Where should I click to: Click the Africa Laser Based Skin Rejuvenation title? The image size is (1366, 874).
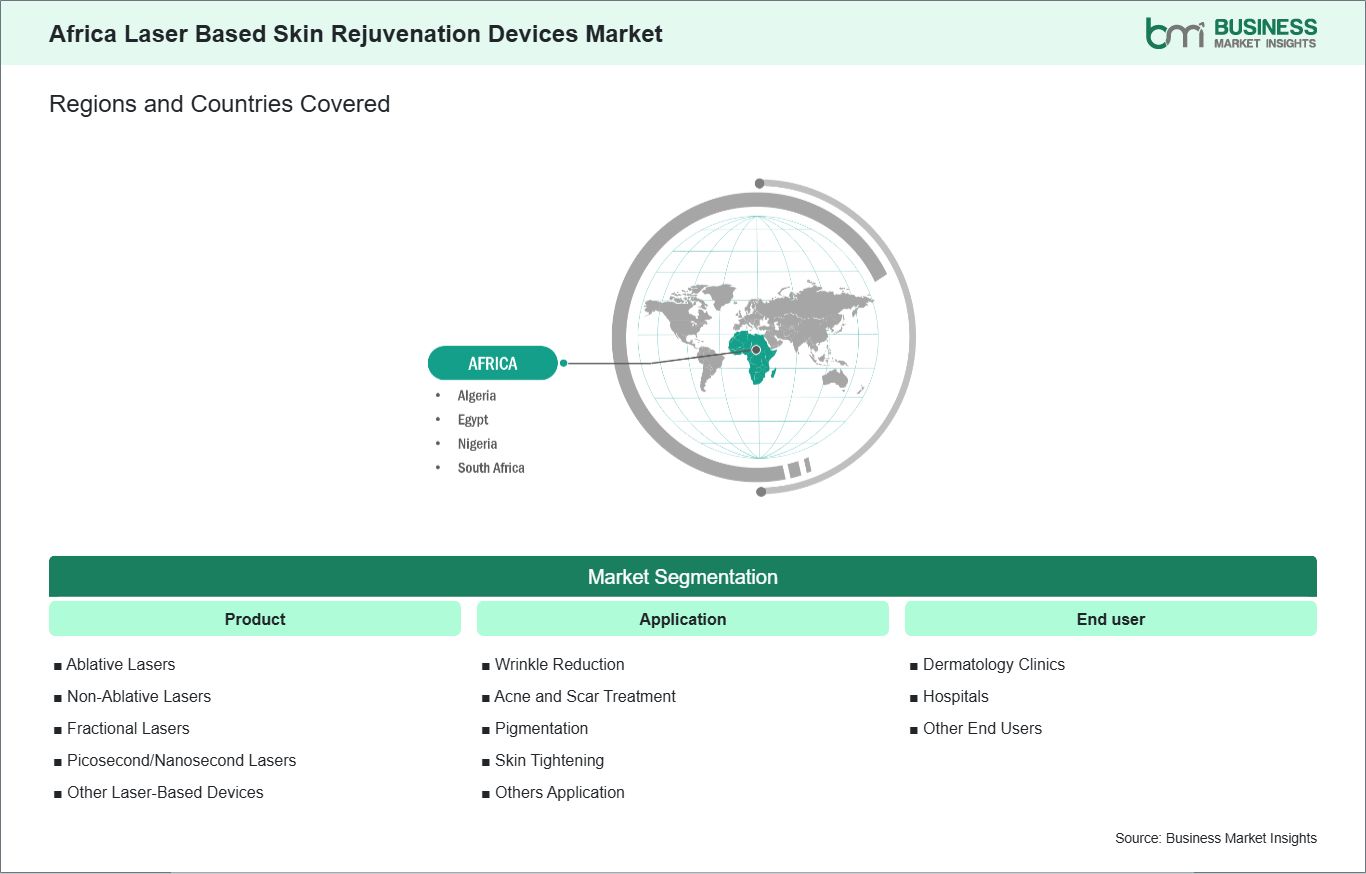pos(356,33)
